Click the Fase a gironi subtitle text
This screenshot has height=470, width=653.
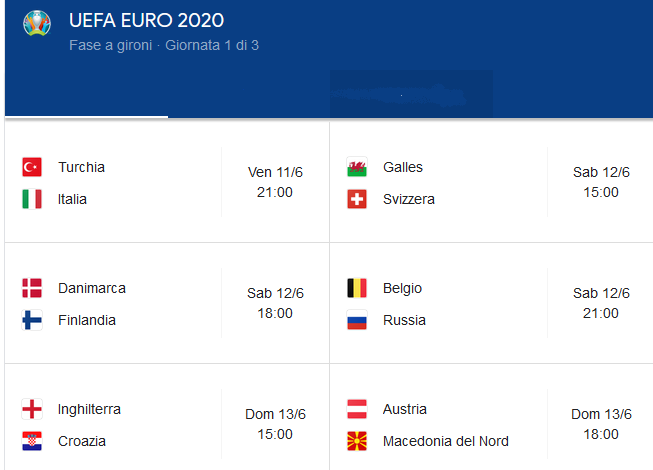pos(113,46)
